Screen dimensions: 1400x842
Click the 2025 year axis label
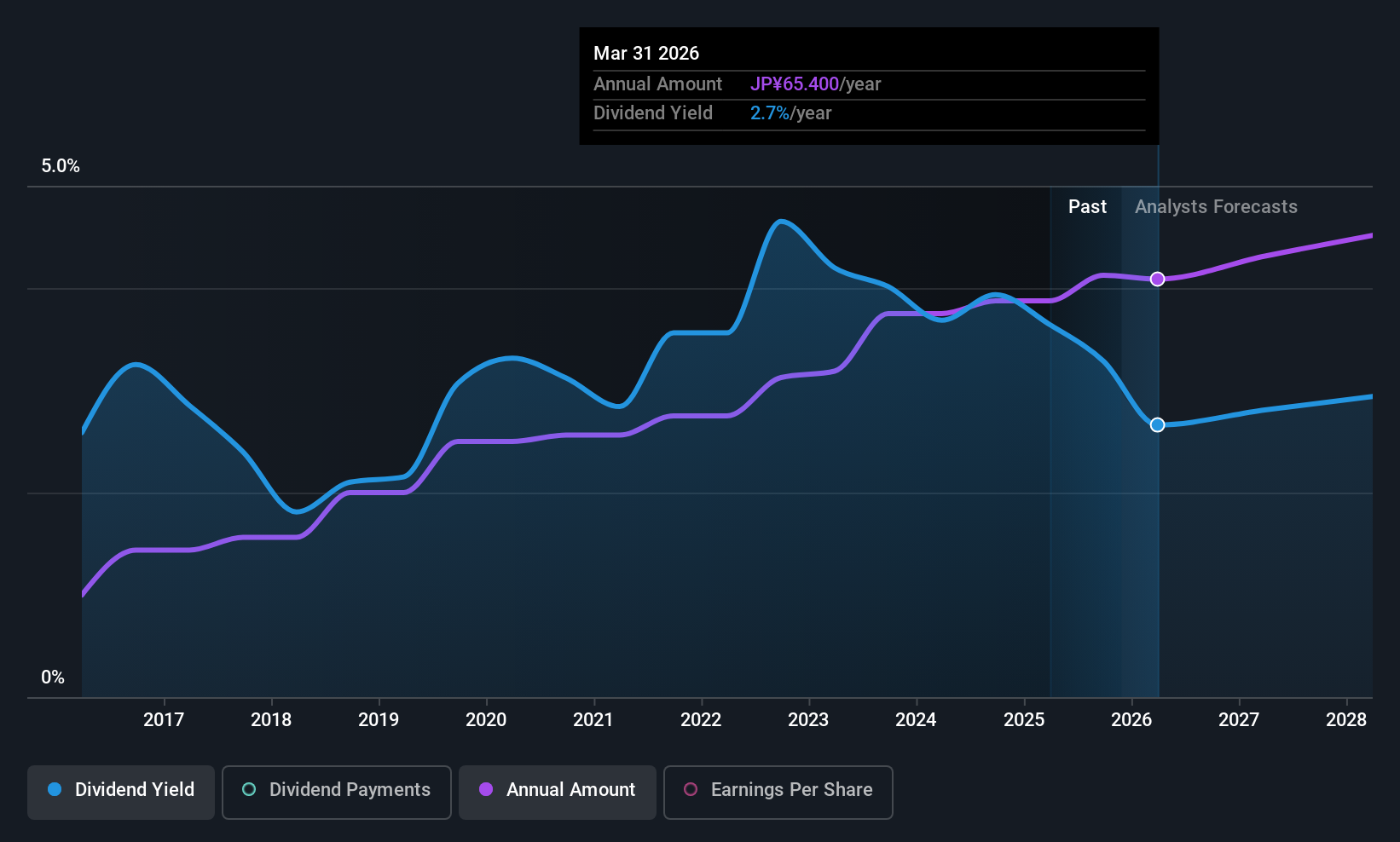click(x=1024, y=720)
